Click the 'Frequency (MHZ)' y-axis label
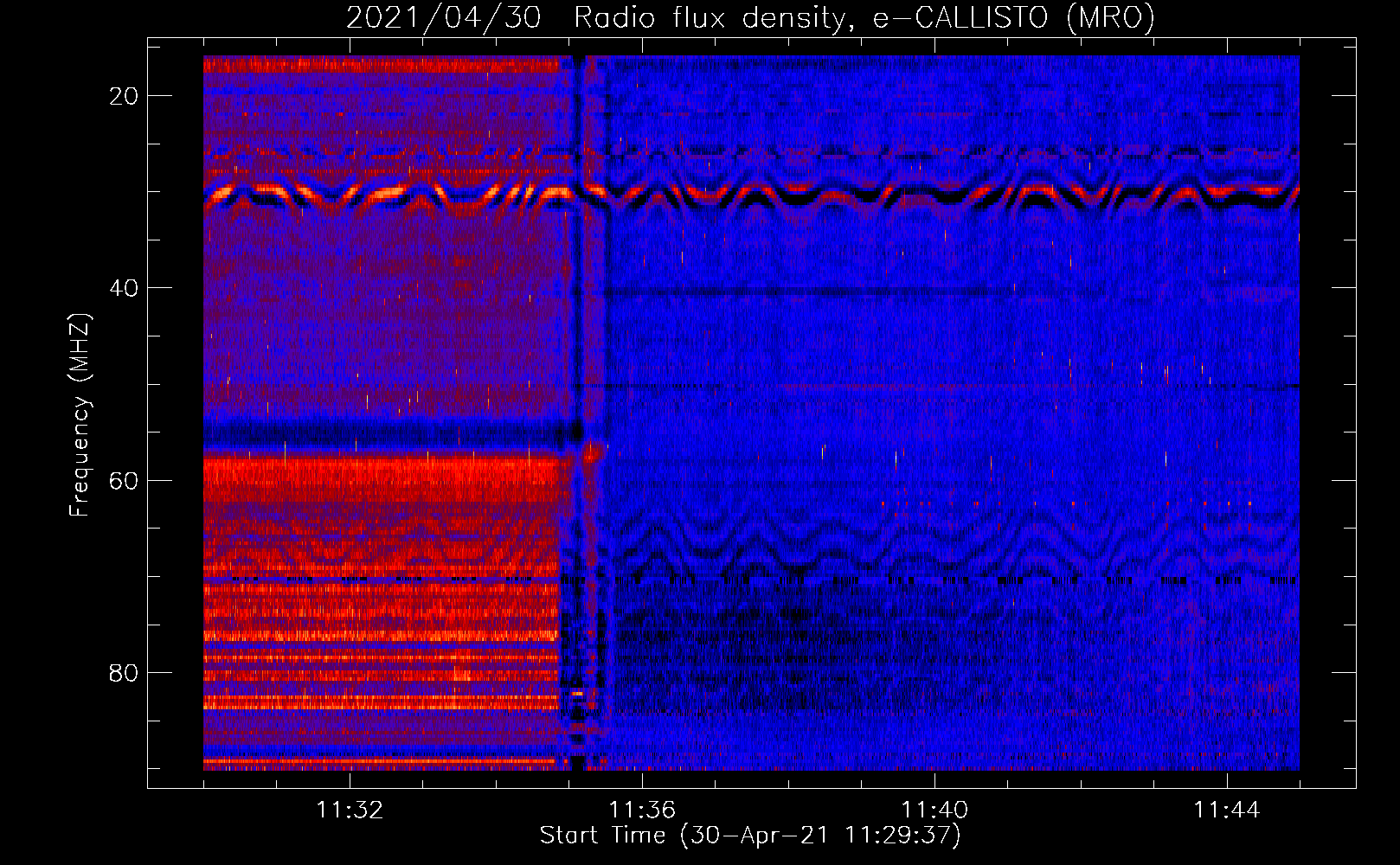Image resolution: width=1400 pixels, height=865 pixels. tap(80, 414)
